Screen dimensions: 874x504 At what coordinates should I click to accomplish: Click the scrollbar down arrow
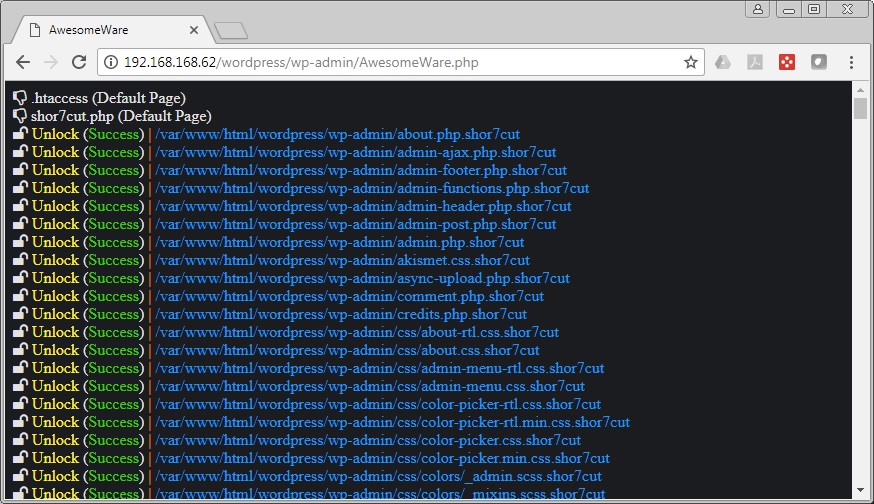tap(860, 490)
